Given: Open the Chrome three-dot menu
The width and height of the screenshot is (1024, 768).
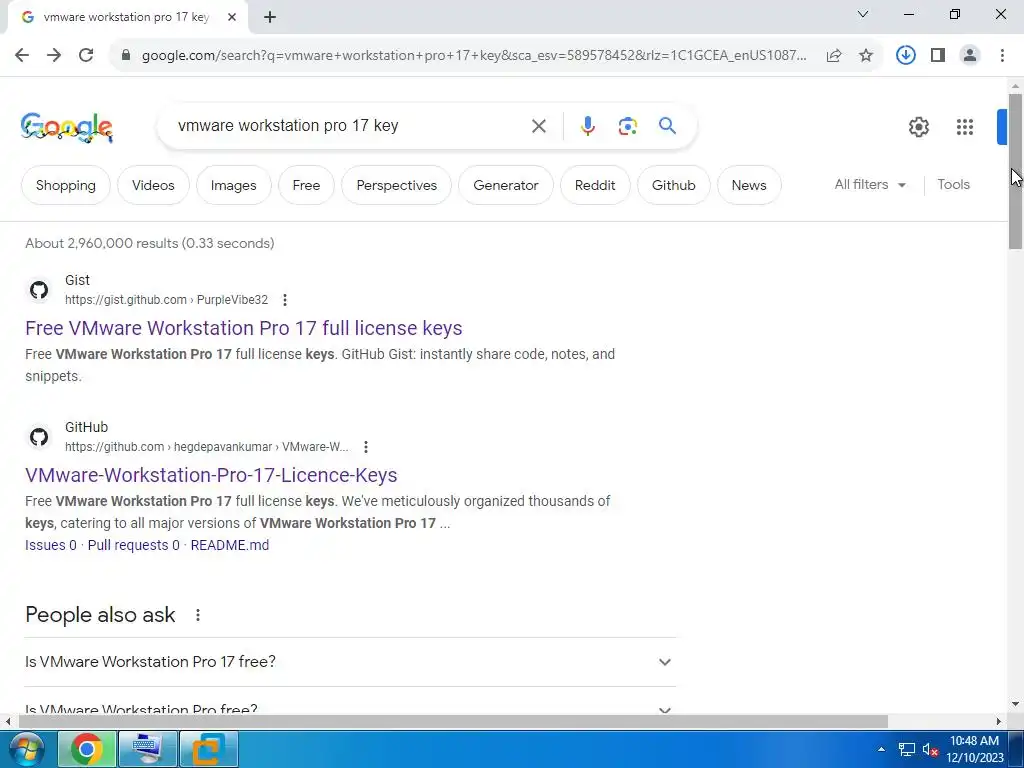Looking at the screenshot, I should click(x=1002, y=55).
